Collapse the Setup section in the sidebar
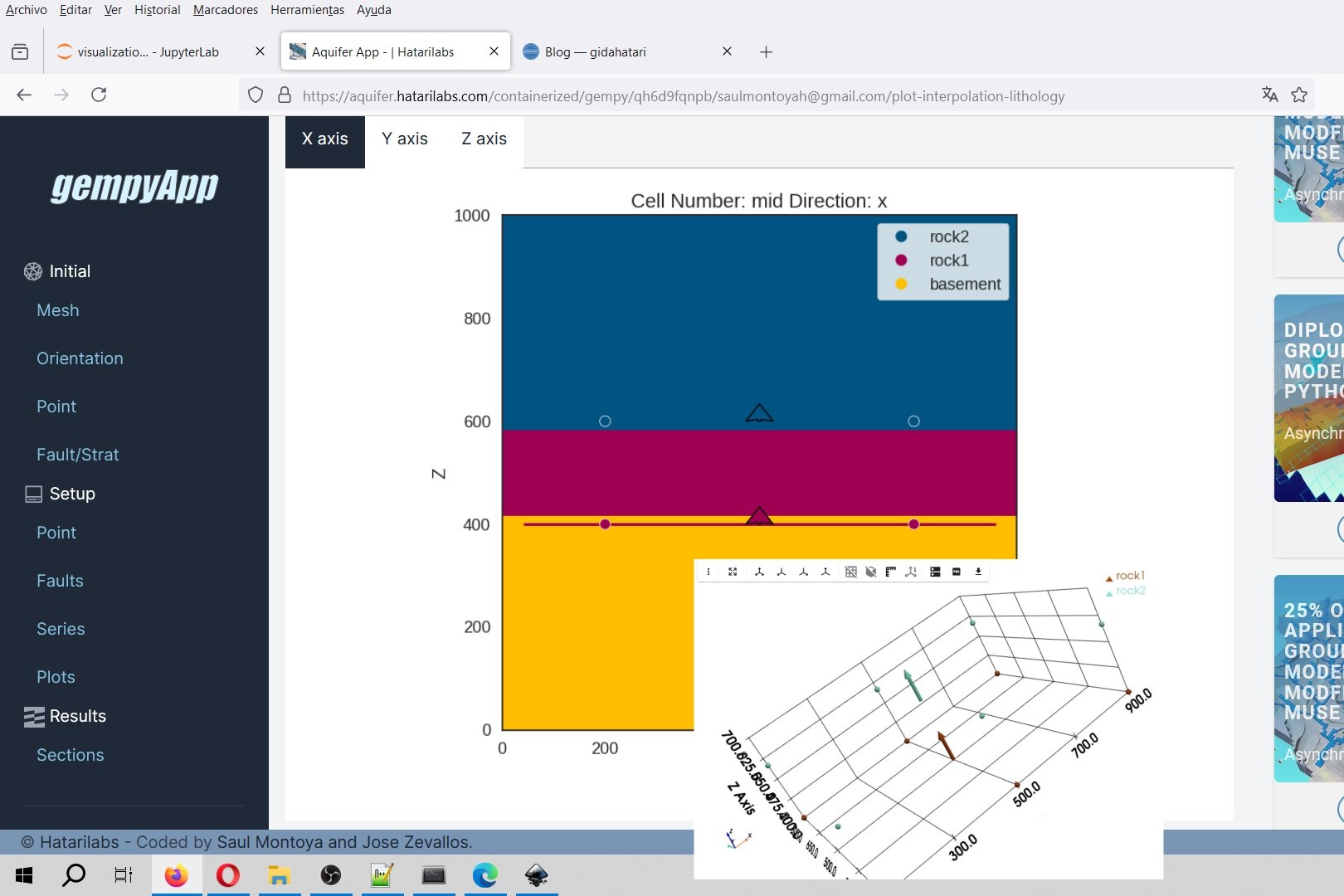 coord(72,493)
